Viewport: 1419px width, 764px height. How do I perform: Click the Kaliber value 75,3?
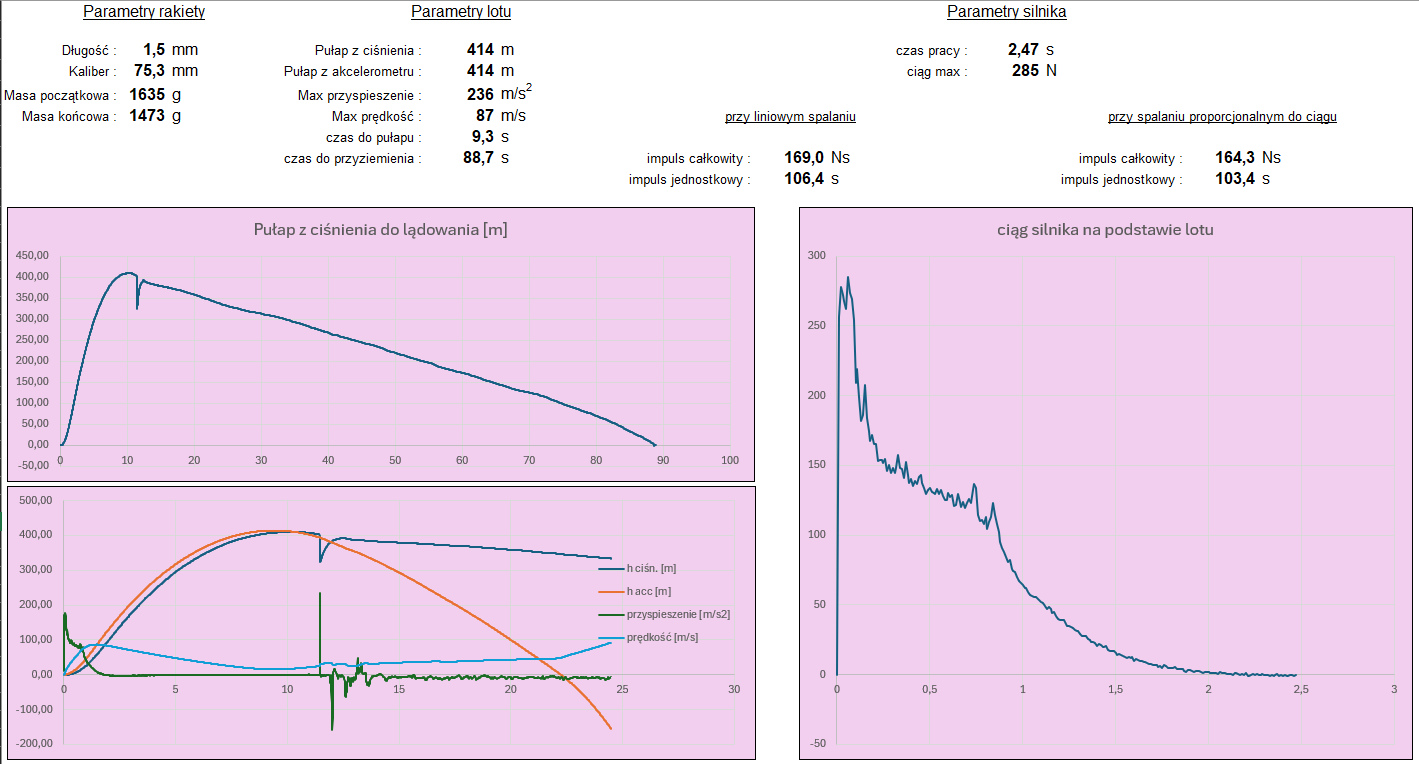[x=150, y=71]
